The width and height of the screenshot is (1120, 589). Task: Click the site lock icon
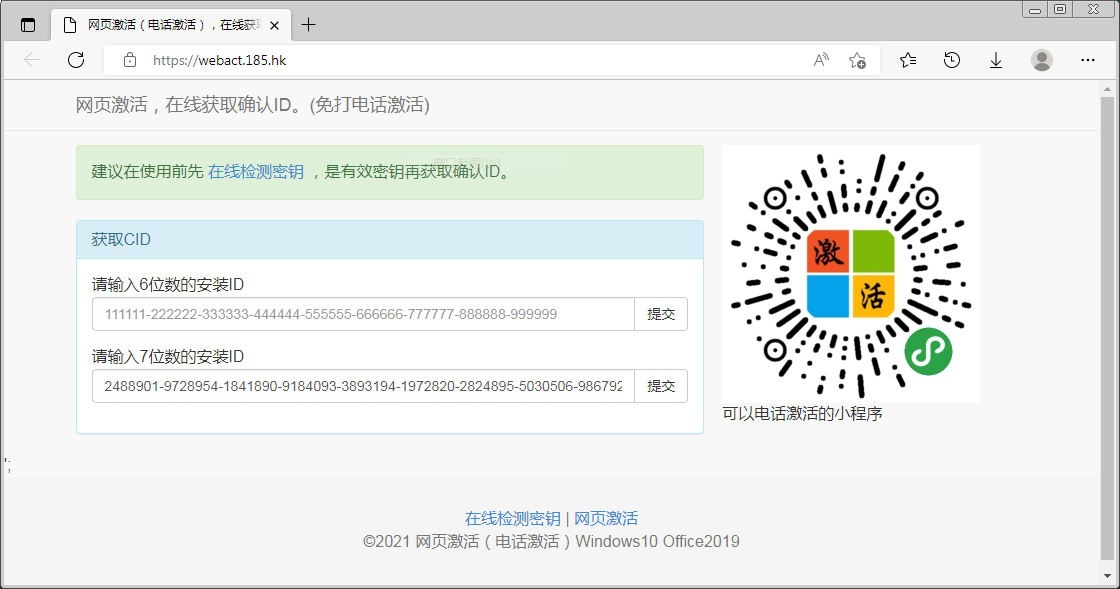coord(129,60)
